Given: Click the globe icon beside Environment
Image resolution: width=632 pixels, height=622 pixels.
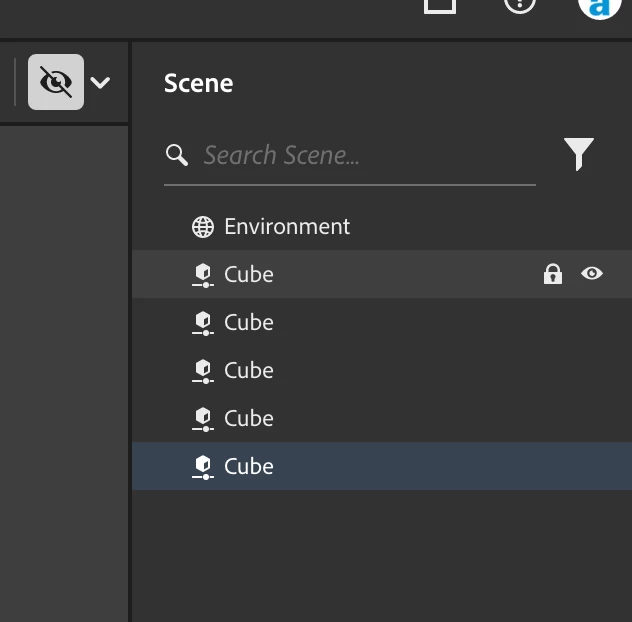Looking at the screenshot, I should click(x=203, y=227).
